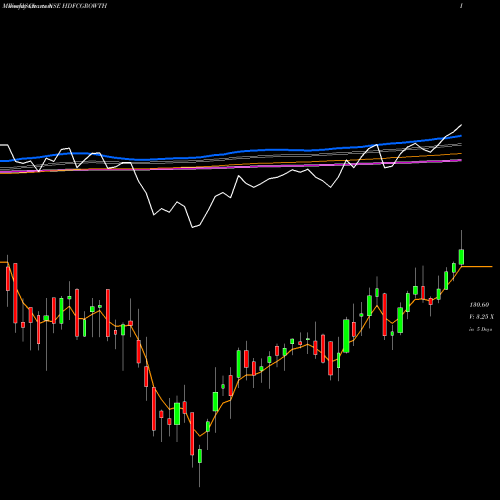Select the 130.69 price label
Viewport: 500px width, 500px height.
[x=479, y=305]
